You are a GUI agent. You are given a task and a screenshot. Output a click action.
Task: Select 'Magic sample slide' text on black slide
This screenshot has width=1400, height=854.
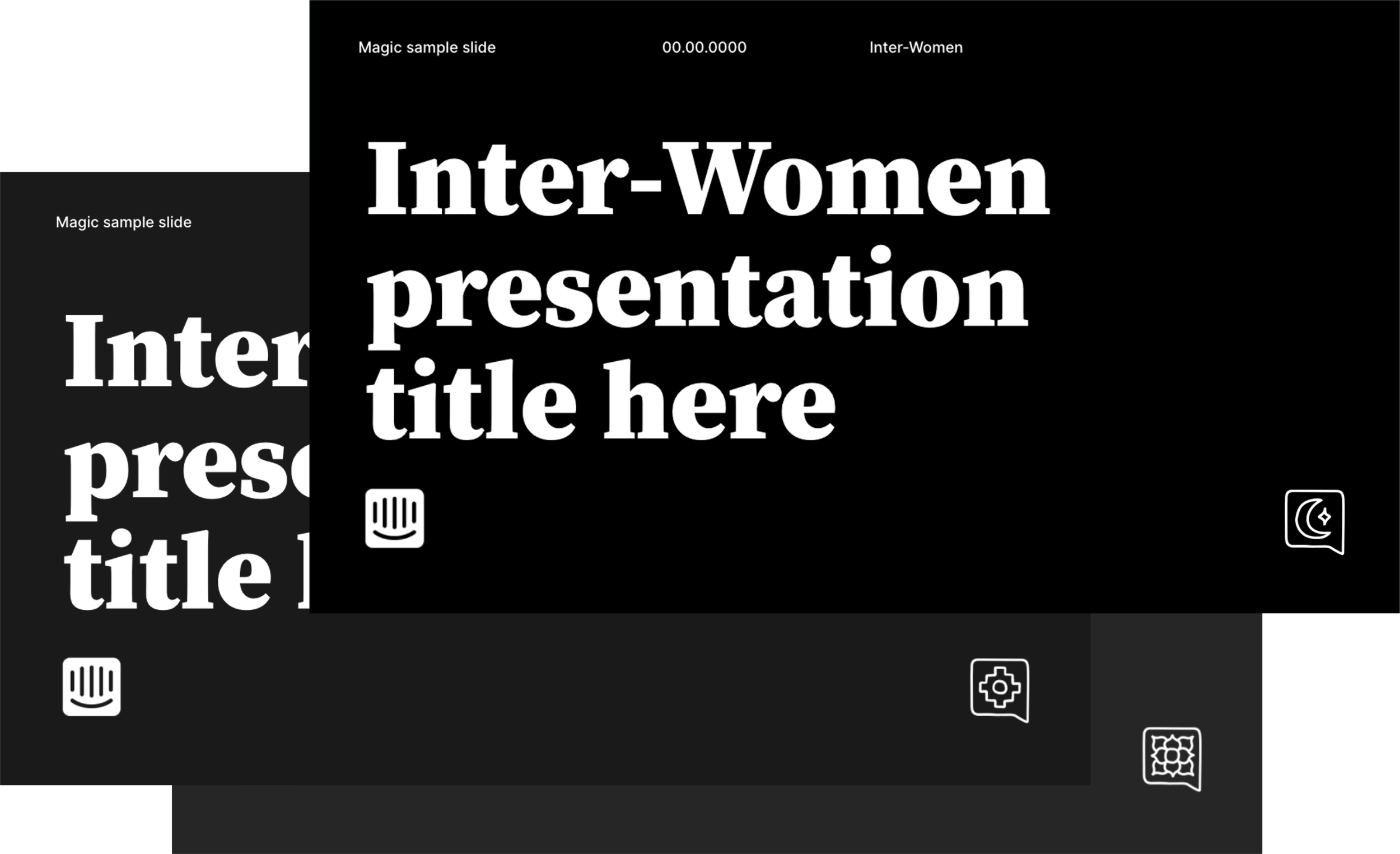[427, 48]
